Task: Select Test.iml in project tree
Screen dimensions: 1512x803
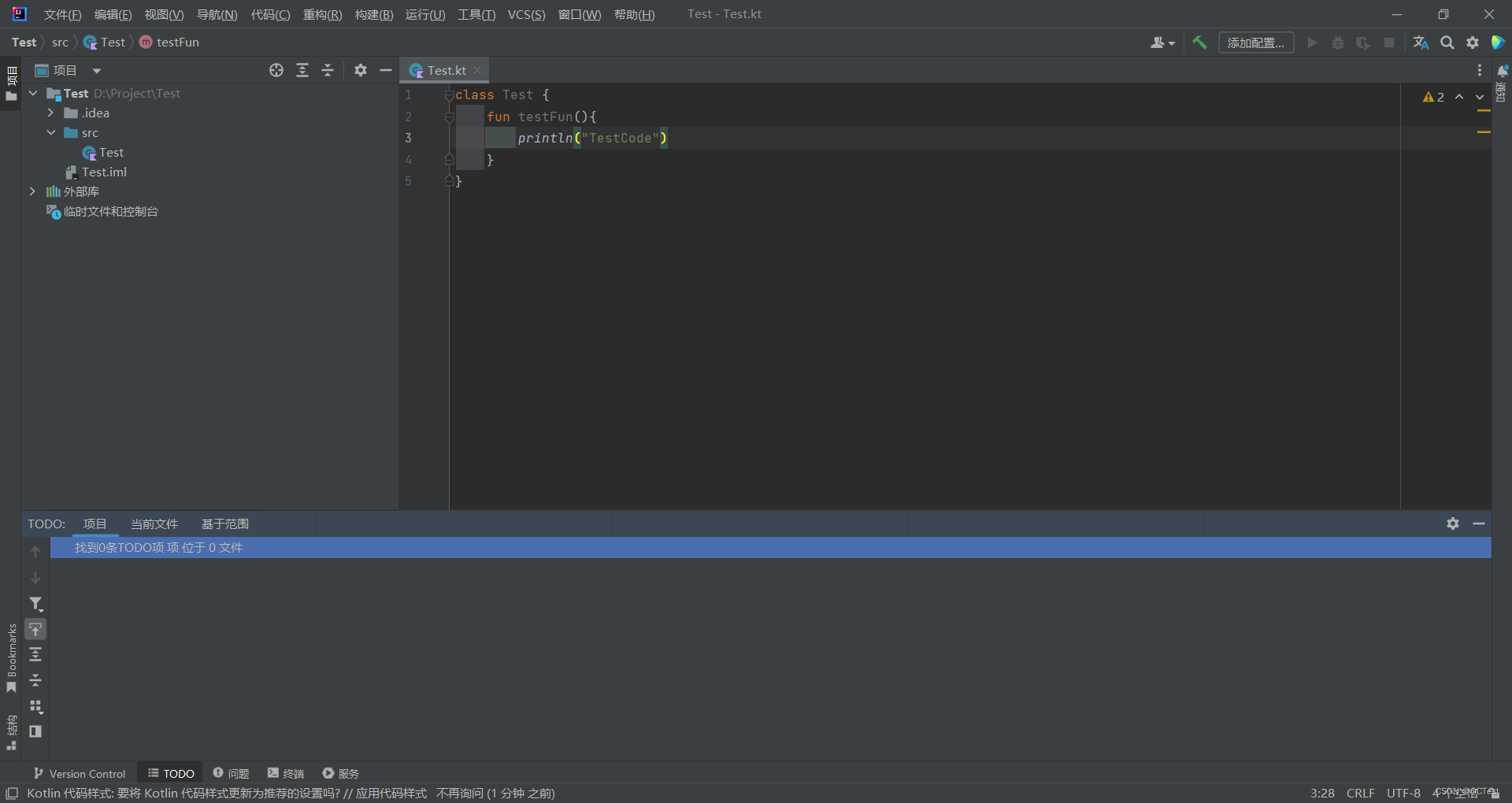Action: point(104,172)
